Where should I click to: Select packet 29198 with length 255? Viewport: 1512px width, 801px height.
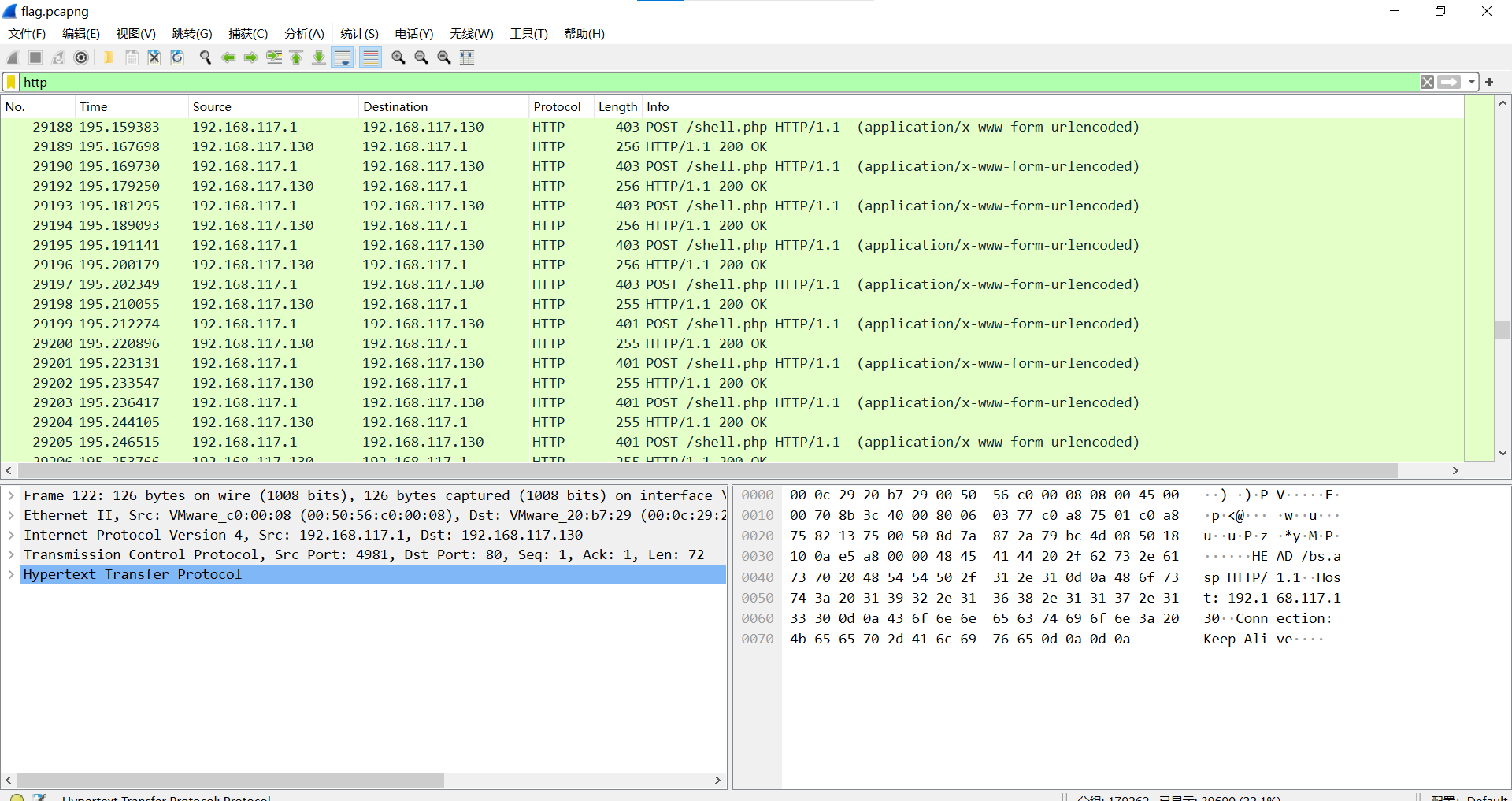pos(732,304)
